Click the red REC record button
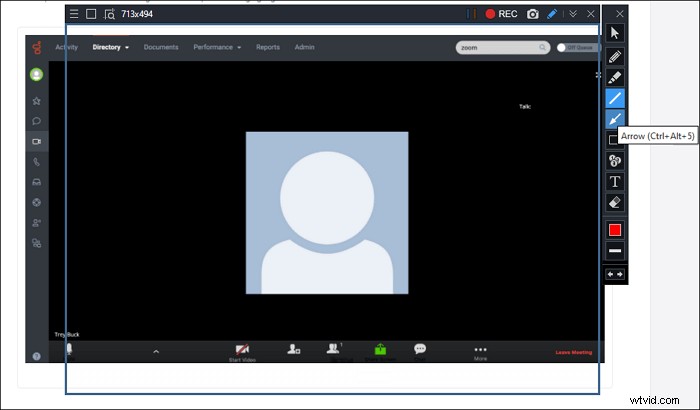Viewport: 700px width, 410px height. click(501, 14)
